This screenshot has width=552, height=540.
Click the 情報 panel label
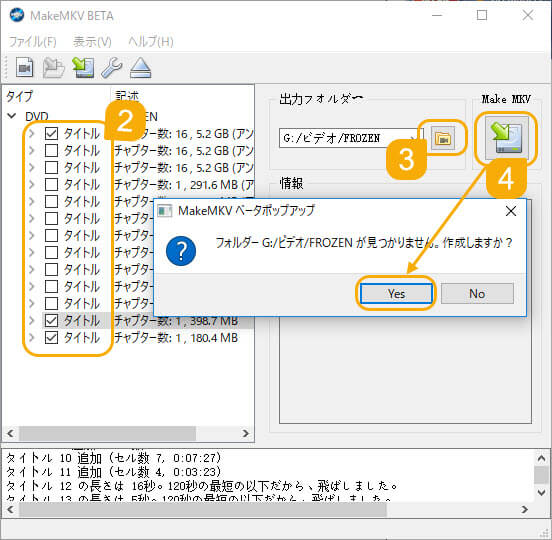(x=291, y=183)
